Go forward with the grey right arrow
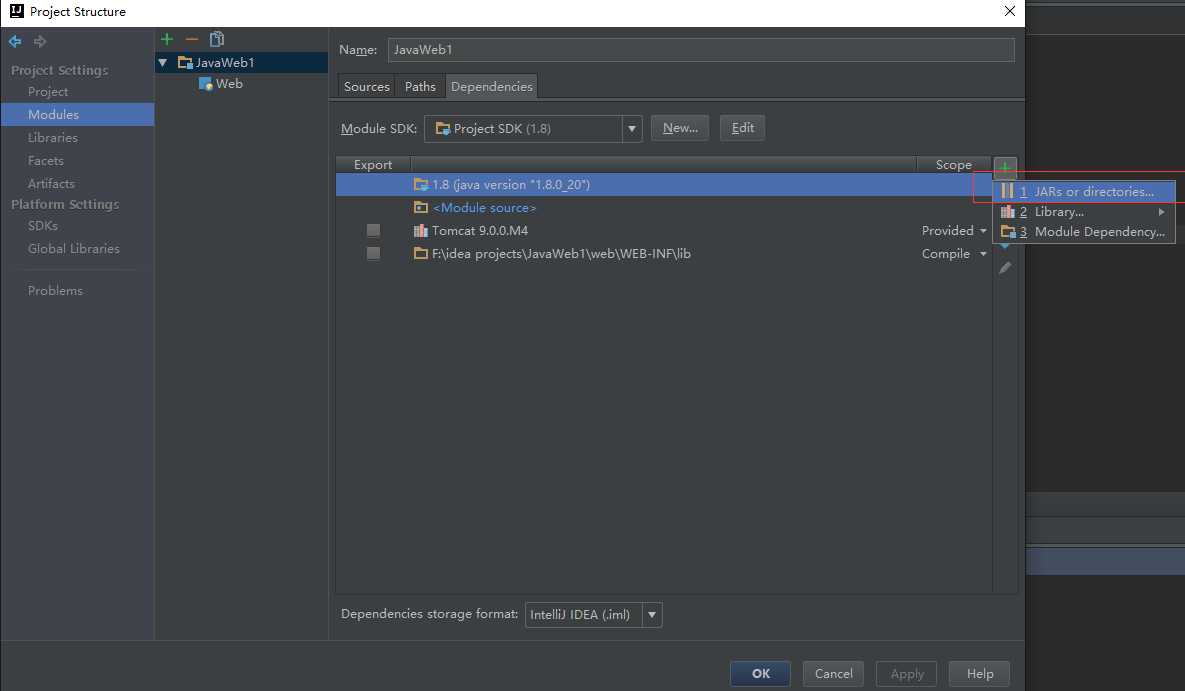Screen dimensions: 1185x691 click(40, 42)
